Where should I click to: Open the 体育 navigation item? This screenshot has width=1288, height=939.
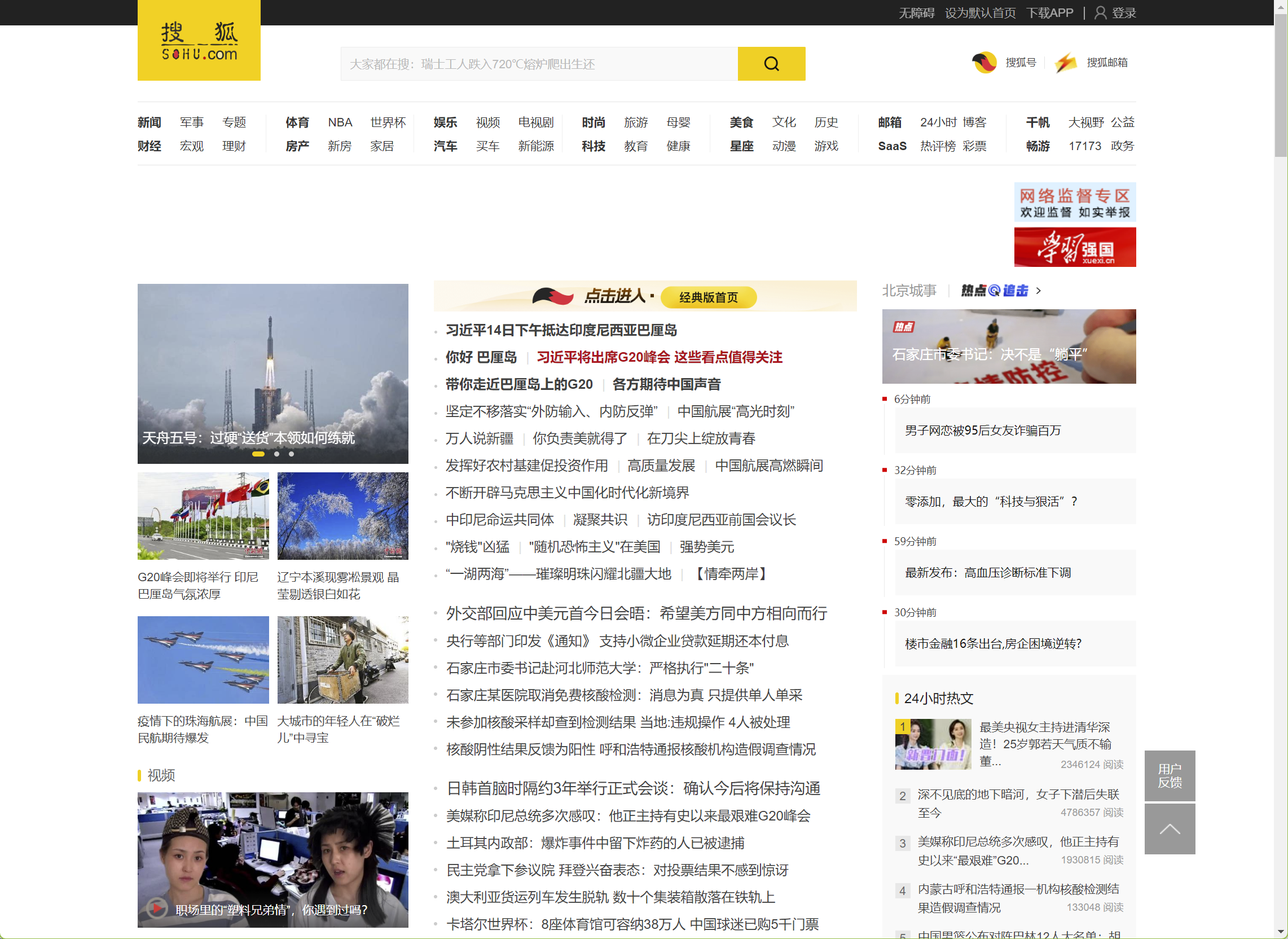298,122
